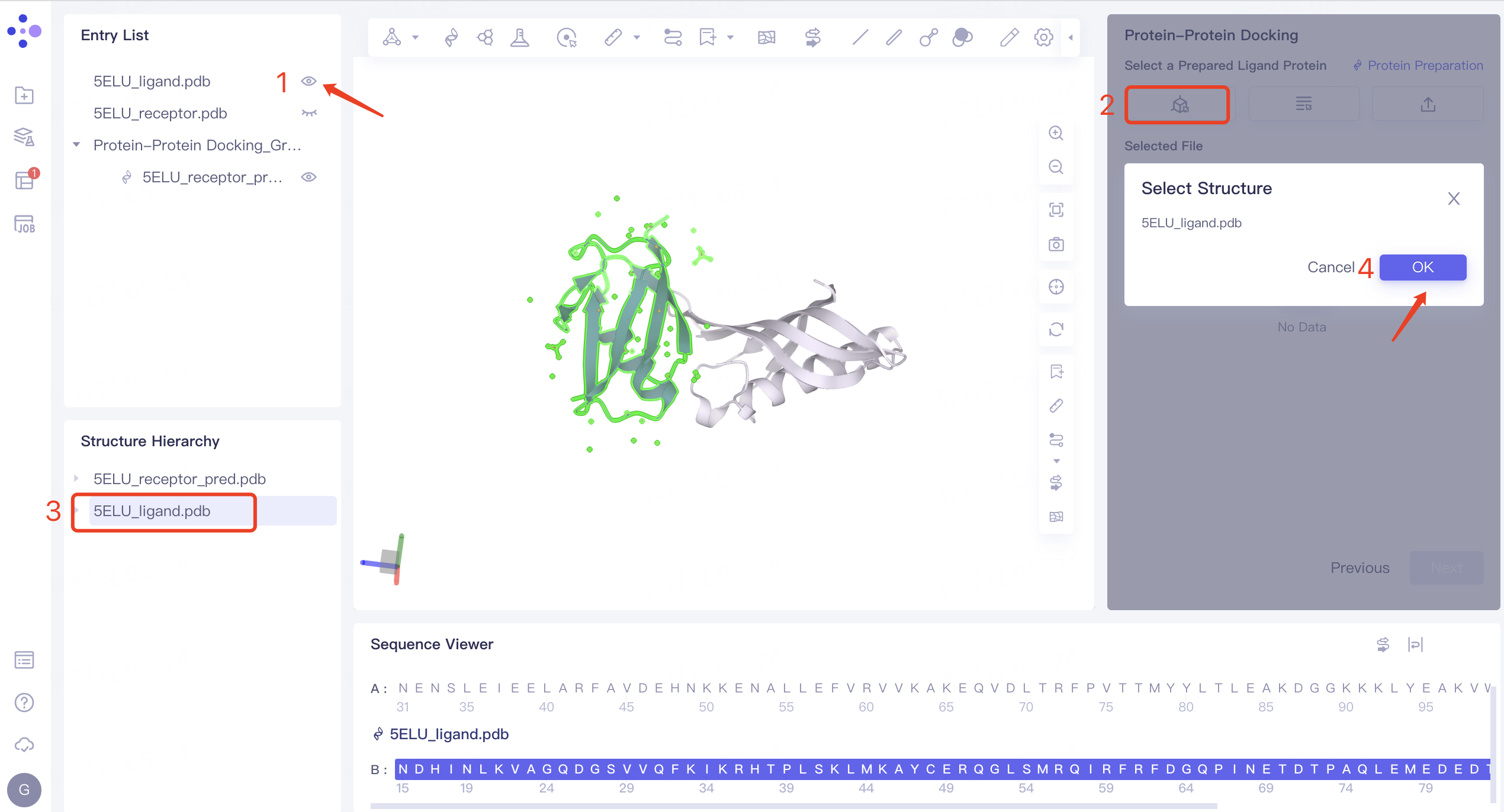Select 5ELU_ligand.pdb inside the Select Structure dialog
The image size is (1504, 812).
(x=1191, y=223)
